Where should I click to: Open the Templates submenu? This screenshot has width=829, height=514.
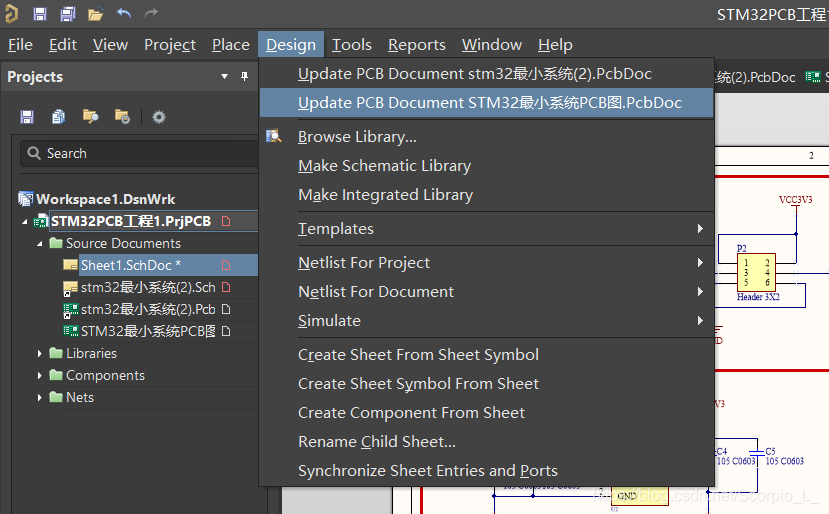pos(336,229)
